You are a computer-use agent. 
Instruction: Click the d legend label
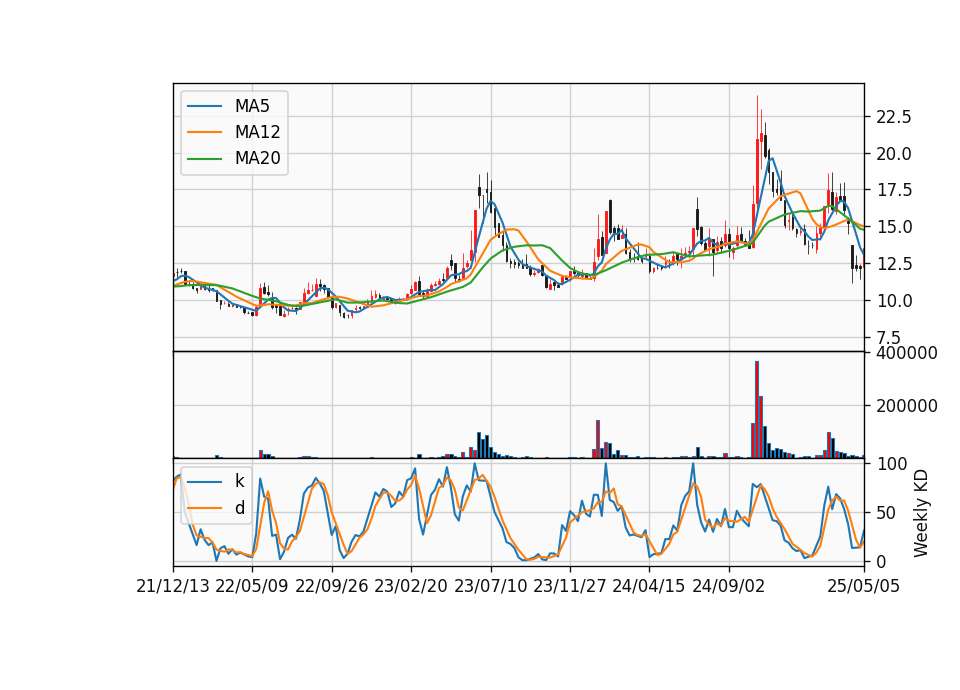click(239, 508)
